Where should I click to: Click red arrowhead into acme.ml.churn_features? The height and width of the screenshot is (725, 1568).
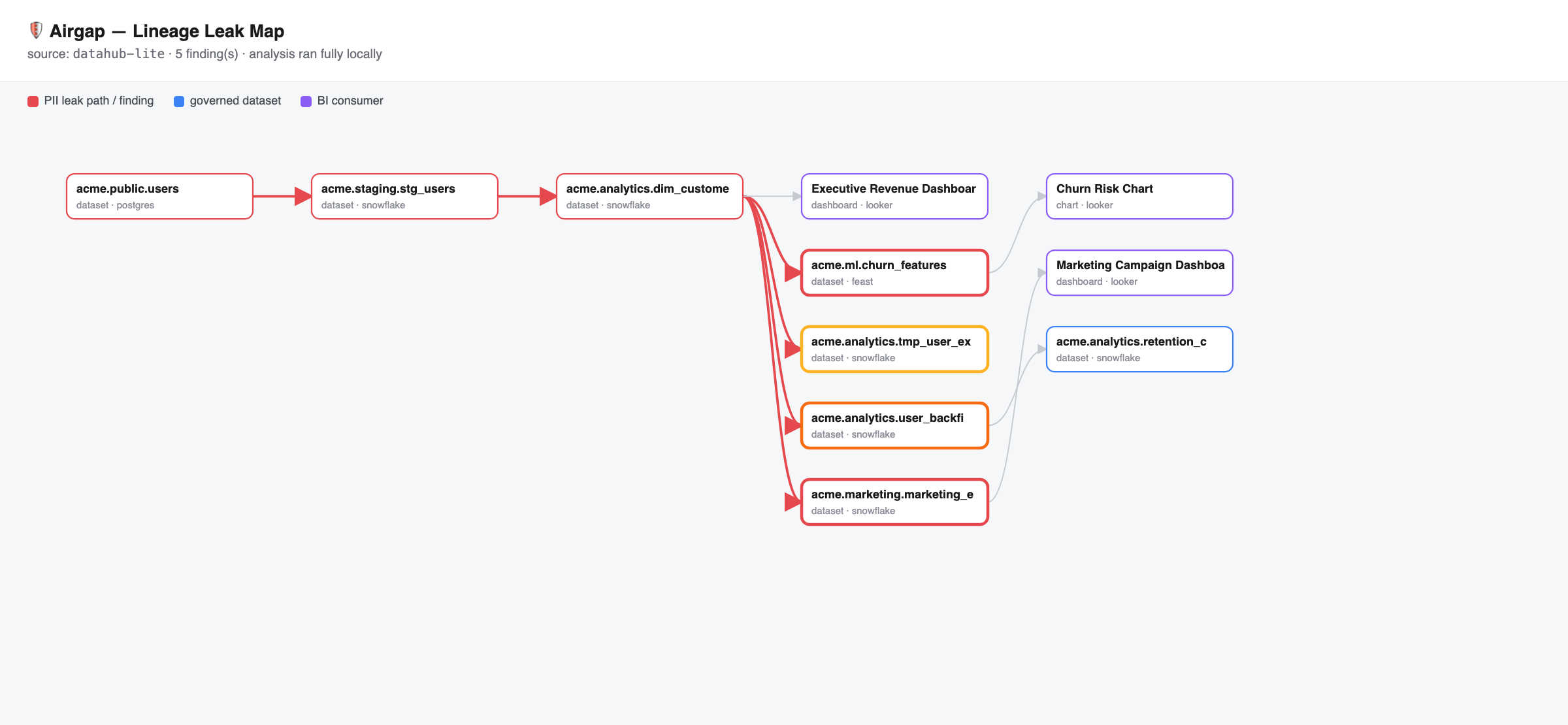coord(793,272)
